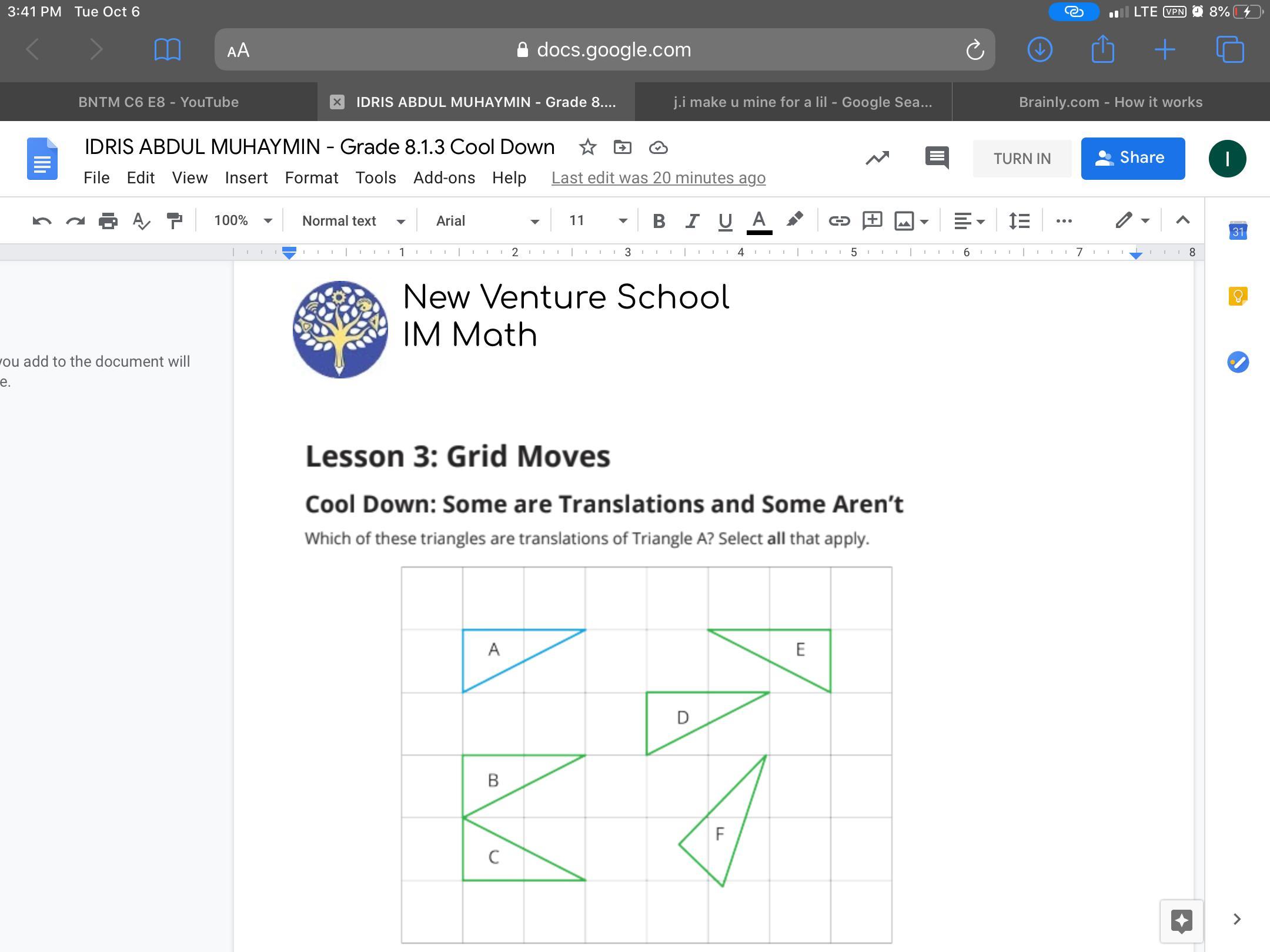
Task: Open Google Keep from side panel
Action: click(x=1238, y=296)
